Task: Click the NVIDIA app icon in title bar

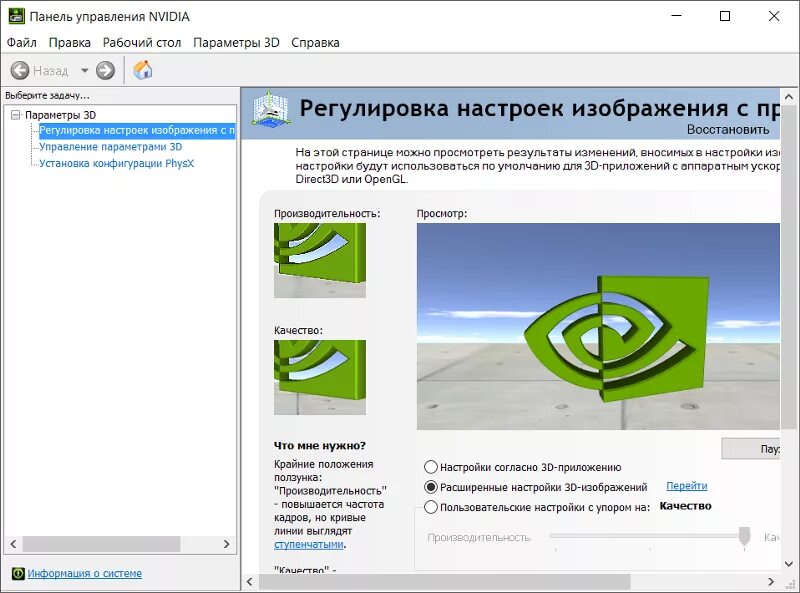Action: pos(16,16)
